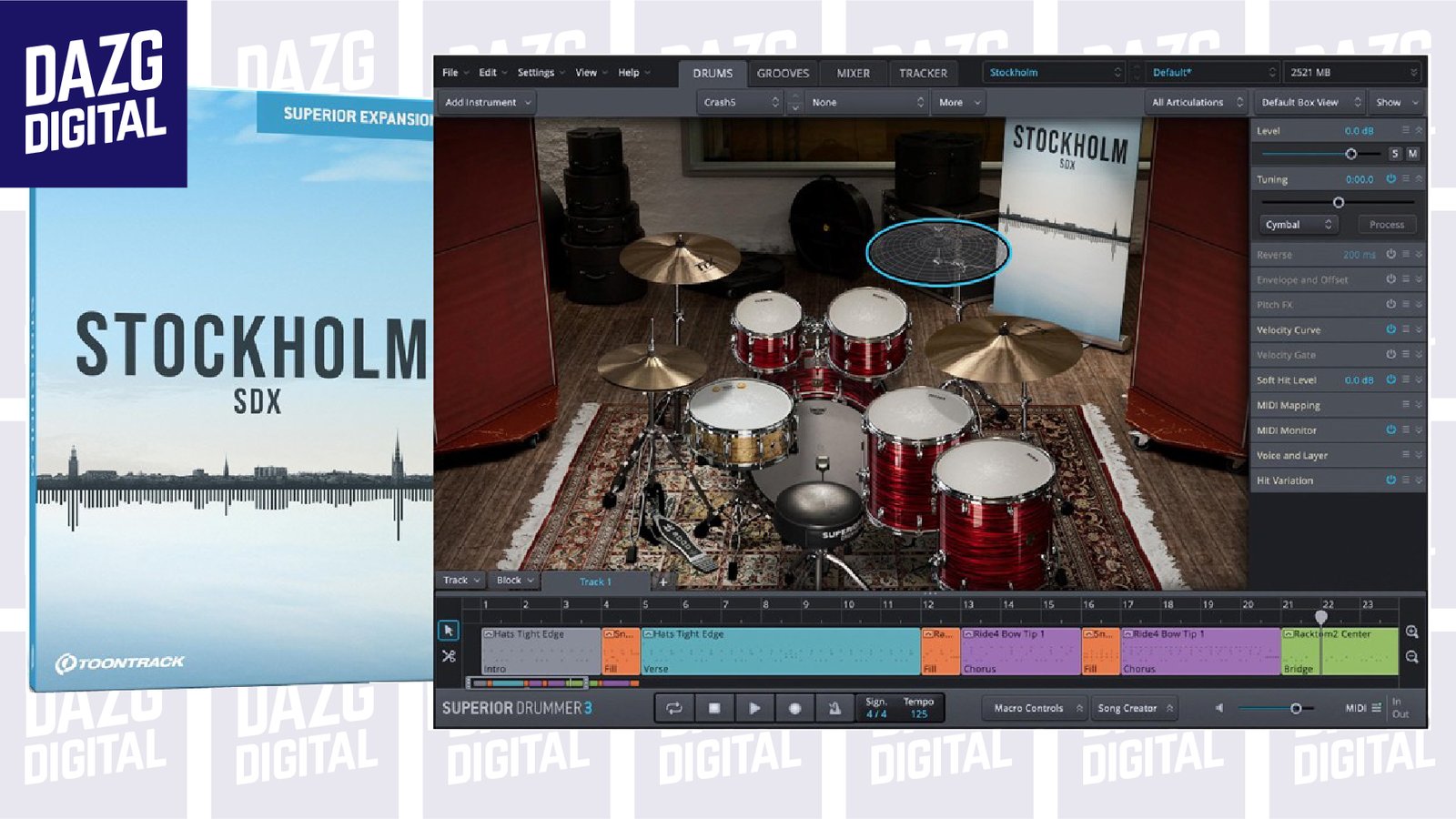Open the Hit Variation menu icon
The image size is (1456, 819).
[1405, 480]
